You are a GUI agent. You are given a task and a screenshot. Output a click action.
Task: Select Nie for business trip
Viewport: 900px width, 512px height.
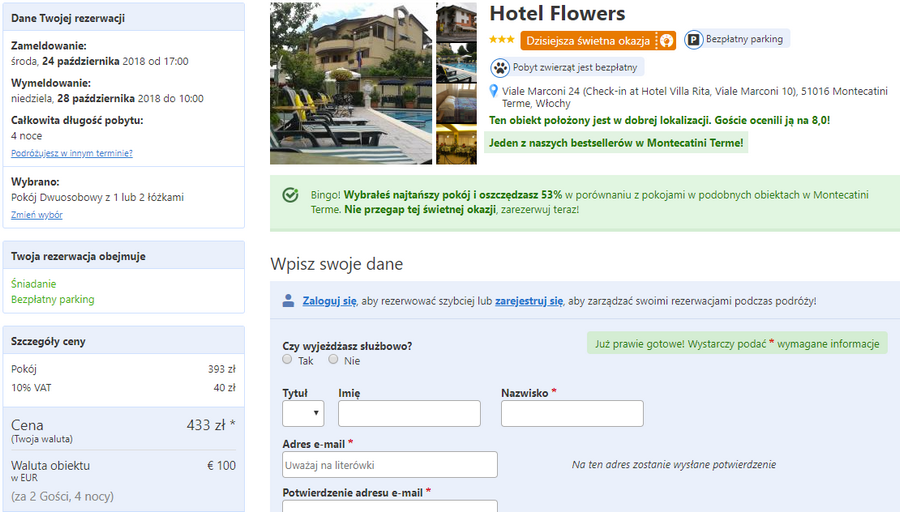click(333, 359)
